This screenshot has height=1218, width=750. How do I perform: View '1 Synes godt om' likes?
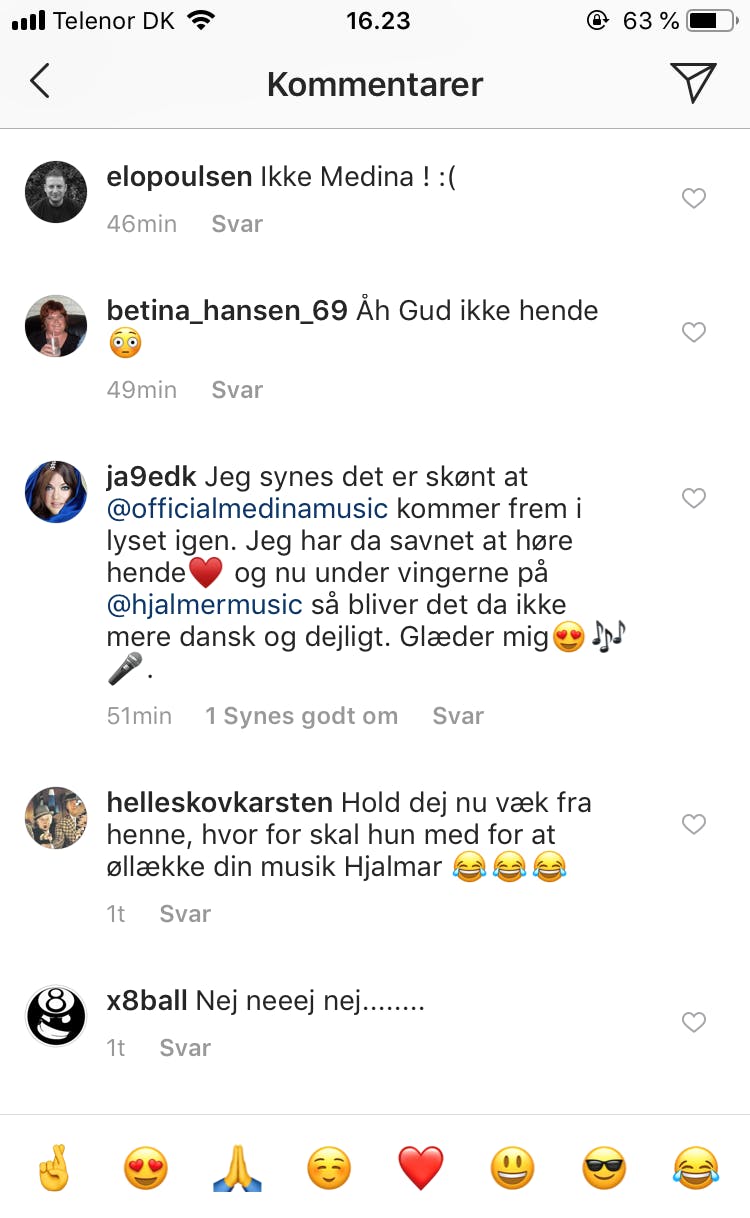click(x=301, y=716)
